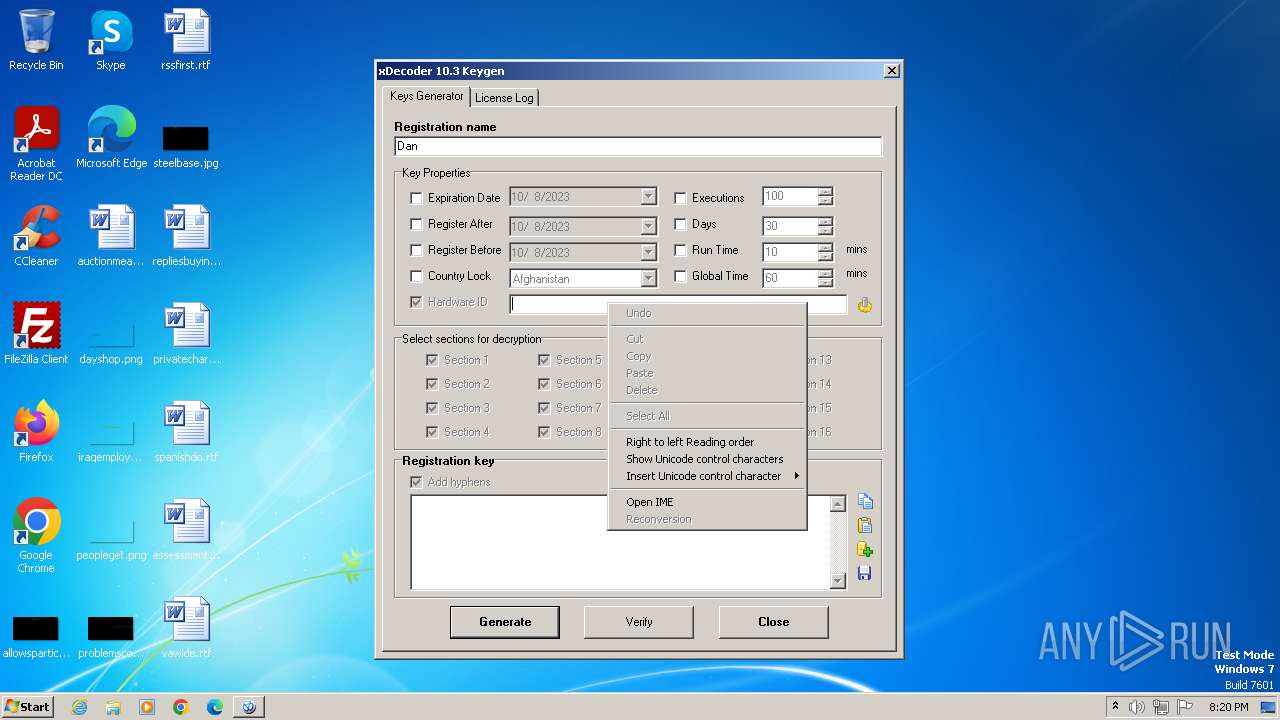1280x720 pixels.
Task: Click the hardware ID detect icon
Action: (x=865, y=305)
